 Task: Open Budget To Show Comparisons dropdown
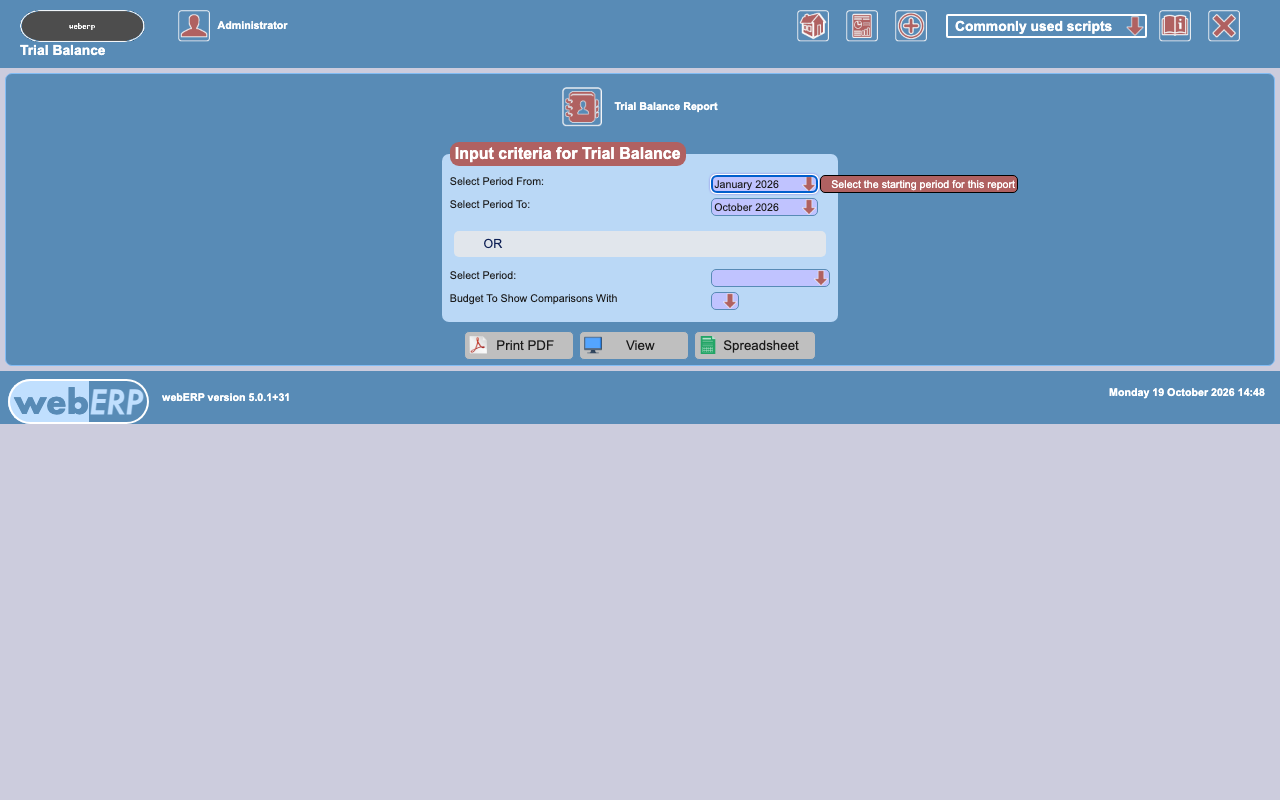point(725,301)
